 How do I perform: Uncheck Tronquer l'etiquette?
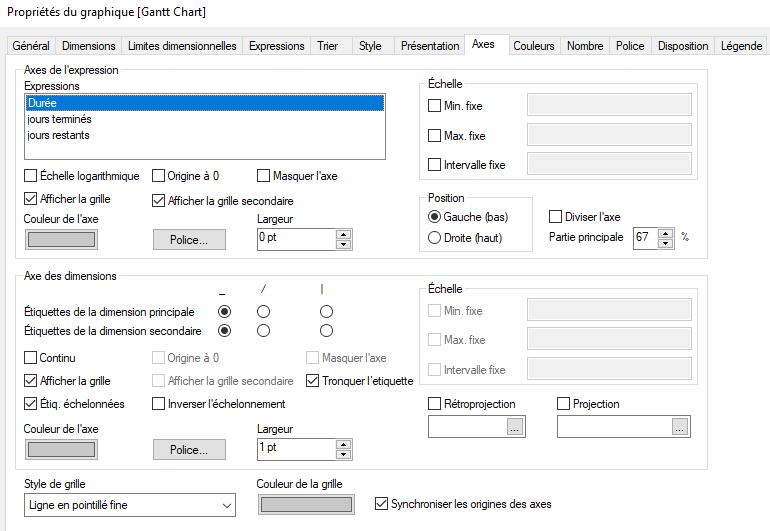click(x=313, y=381)
